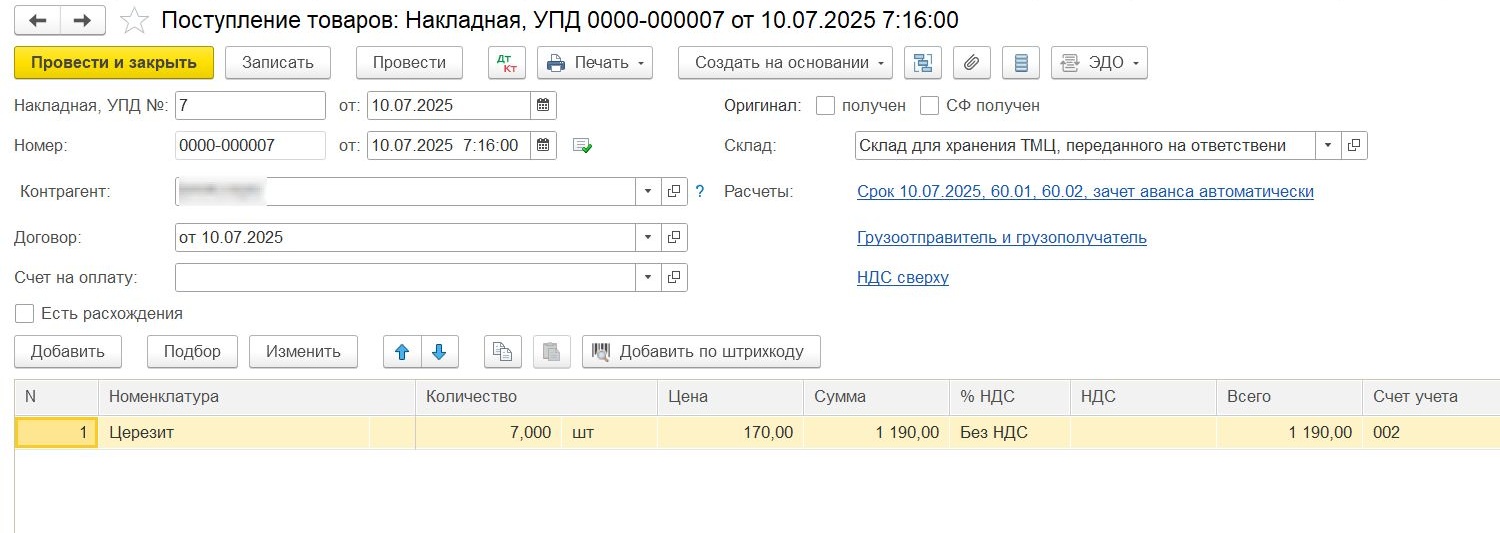Image resolution: width=1500 pixels, height=533 pixels.
Task: Open attached files paperclip icon
Action: click(971, 63)
